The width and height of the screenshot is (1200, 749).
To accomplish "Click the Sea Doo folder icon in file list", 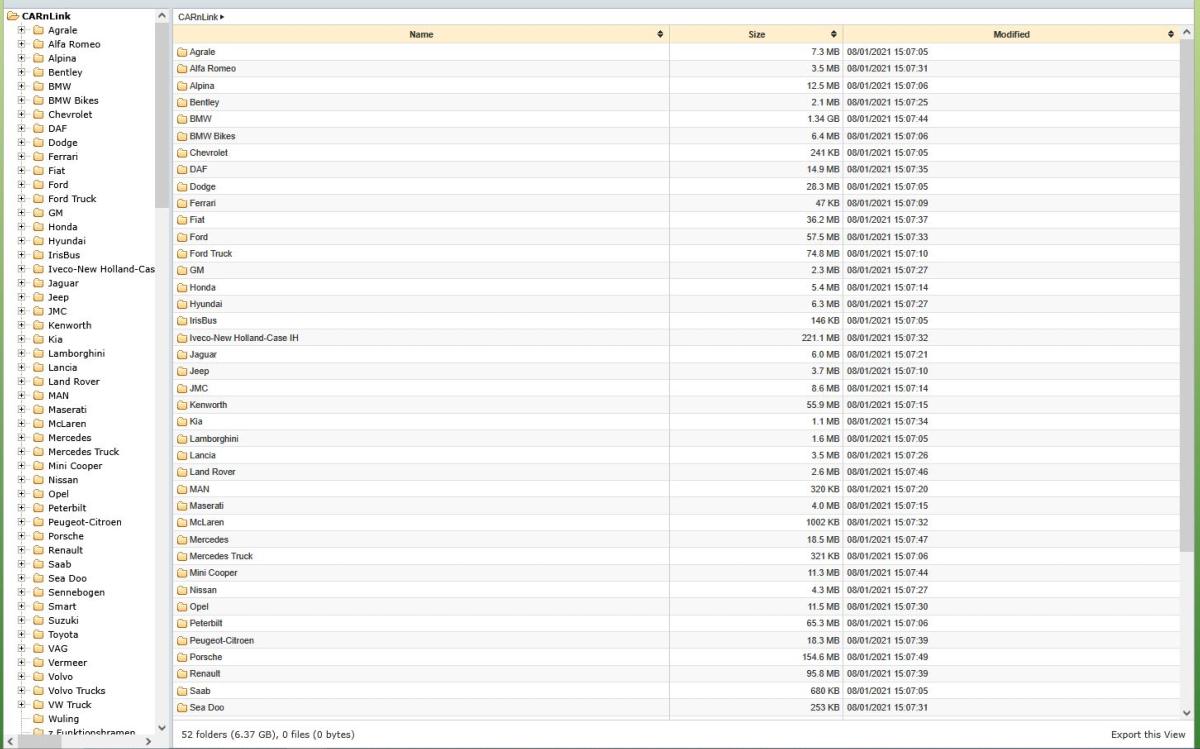I will 182,708.
